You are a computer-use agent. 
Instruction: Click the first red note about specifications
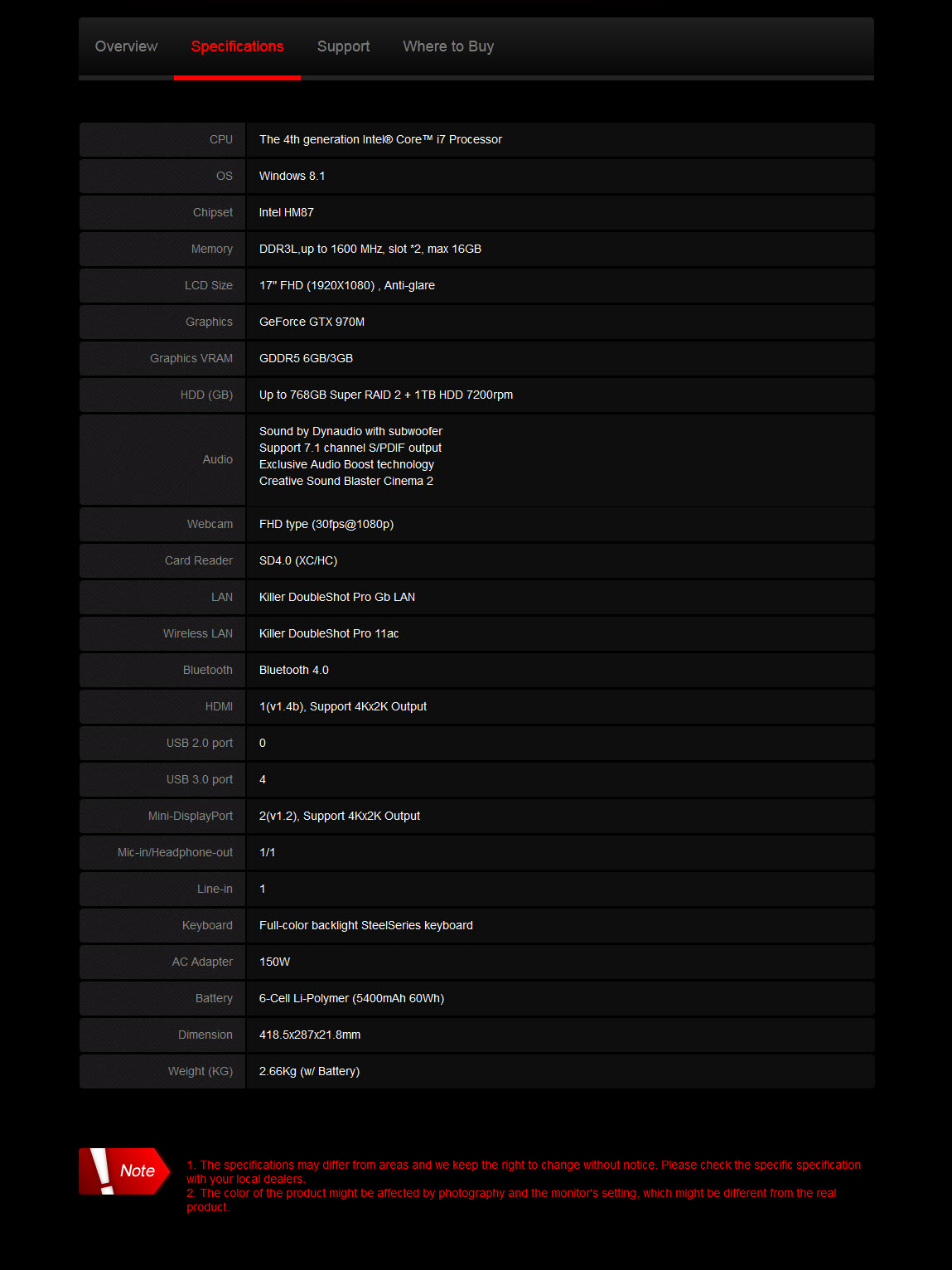[523, 1171]
